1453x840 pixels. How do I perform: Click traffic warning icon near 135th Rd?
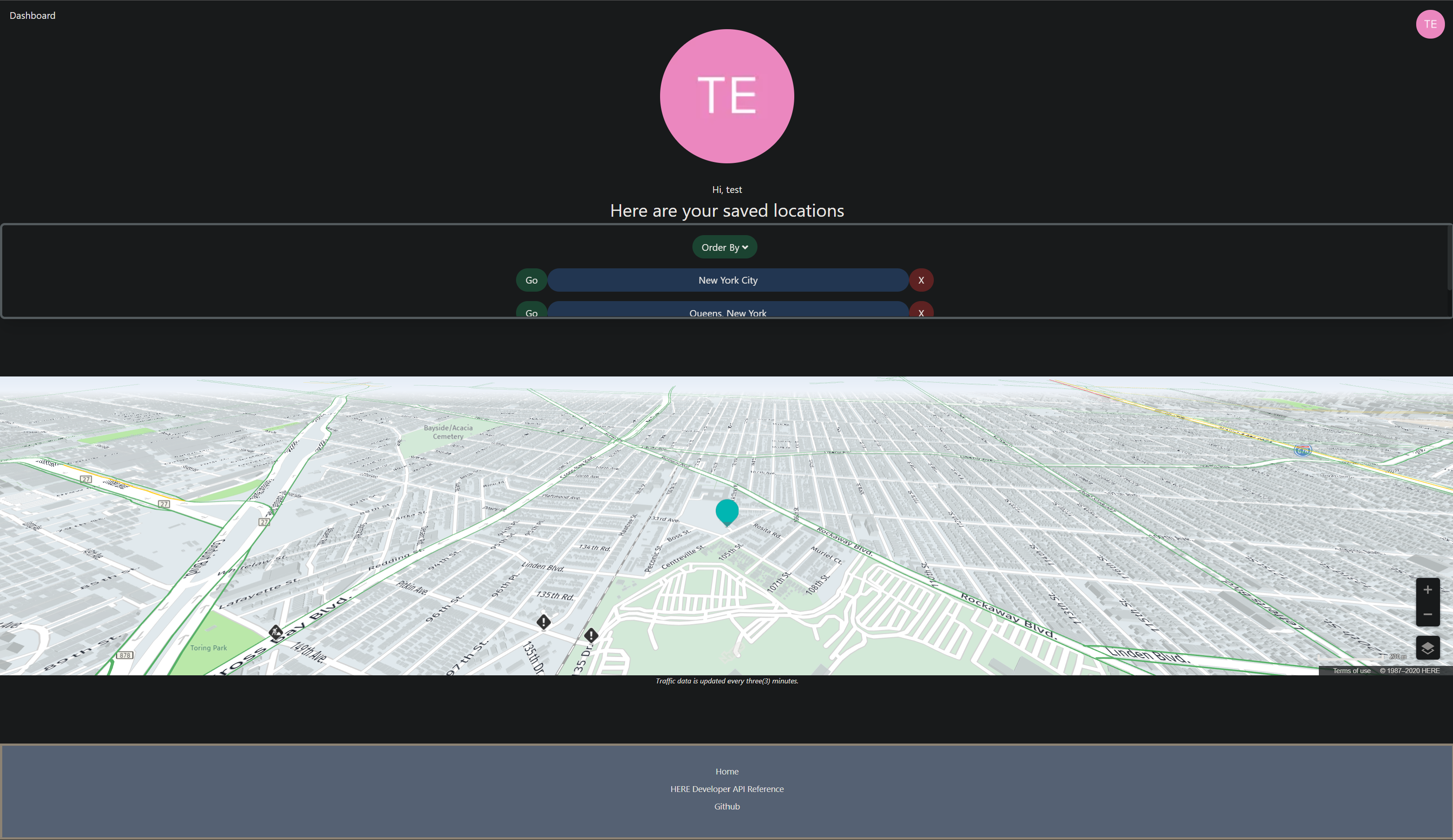544,622
